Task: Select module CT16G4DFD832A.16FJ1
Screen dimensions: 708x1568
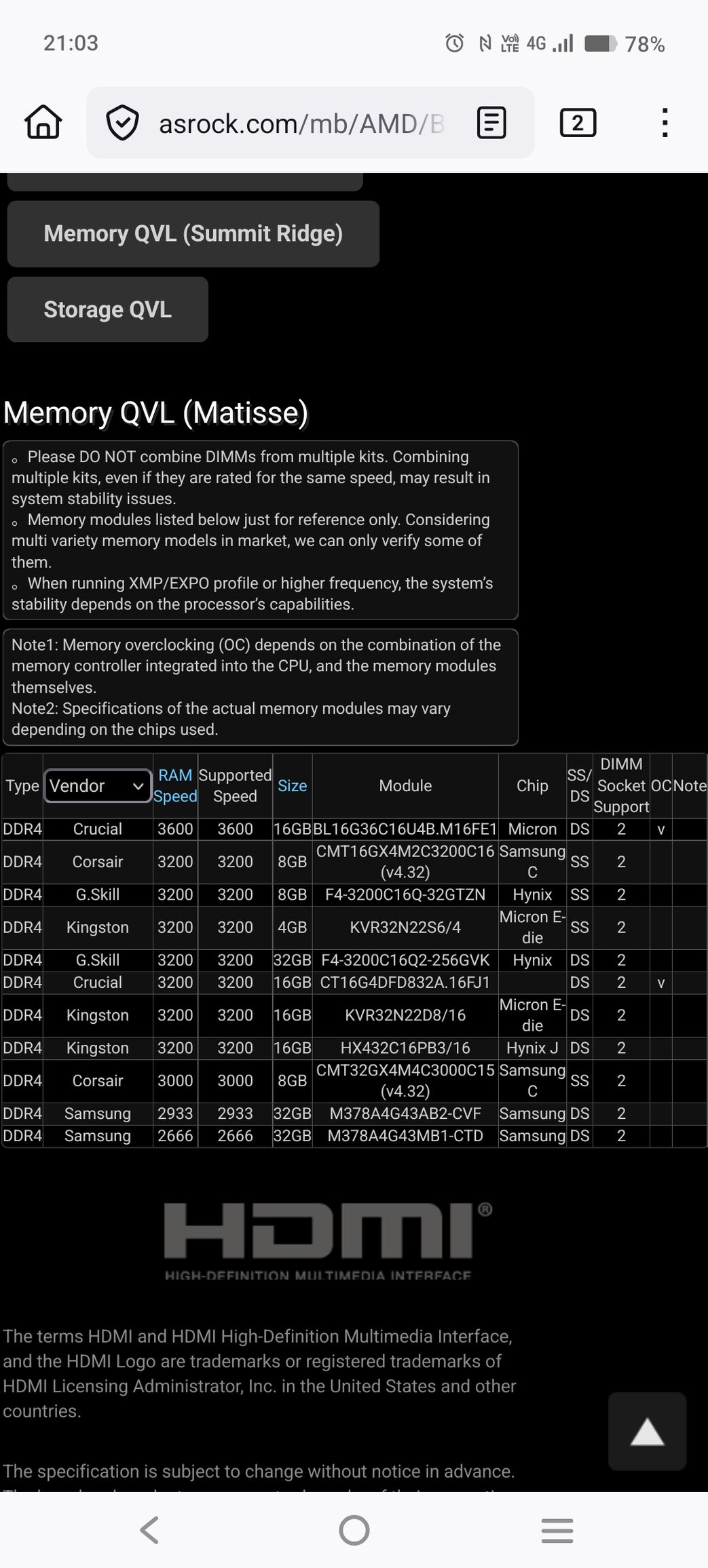Action: coord(405,982)
